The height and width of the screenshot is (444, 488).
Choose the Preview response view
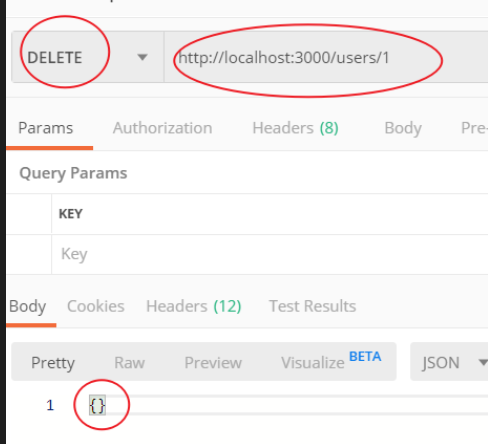click(x=213, y=363)
